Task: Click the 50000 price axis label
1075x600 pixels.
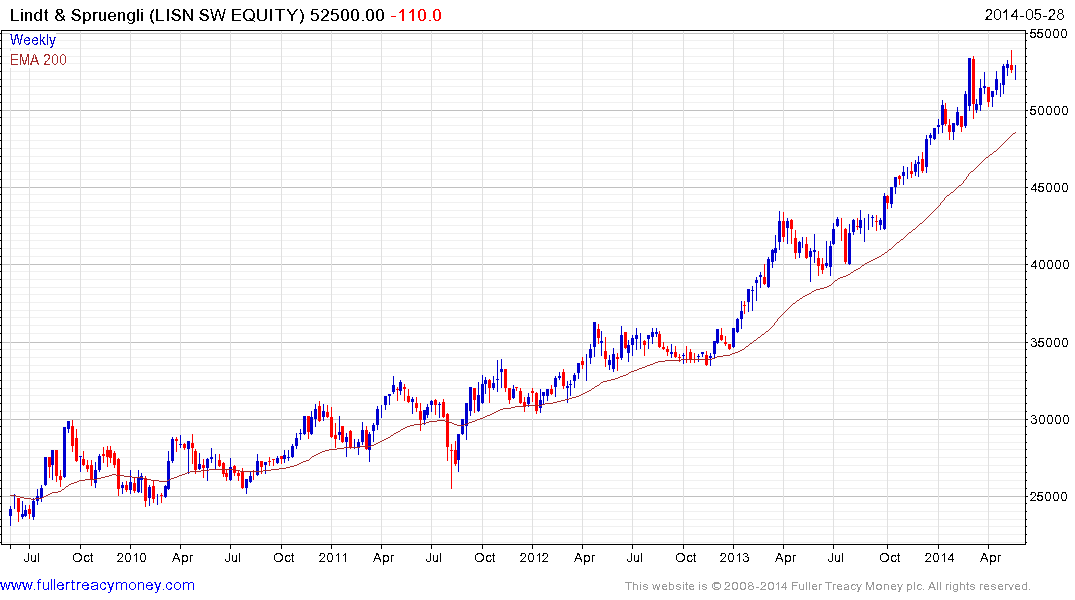Action: click(x=1049, y=110)
